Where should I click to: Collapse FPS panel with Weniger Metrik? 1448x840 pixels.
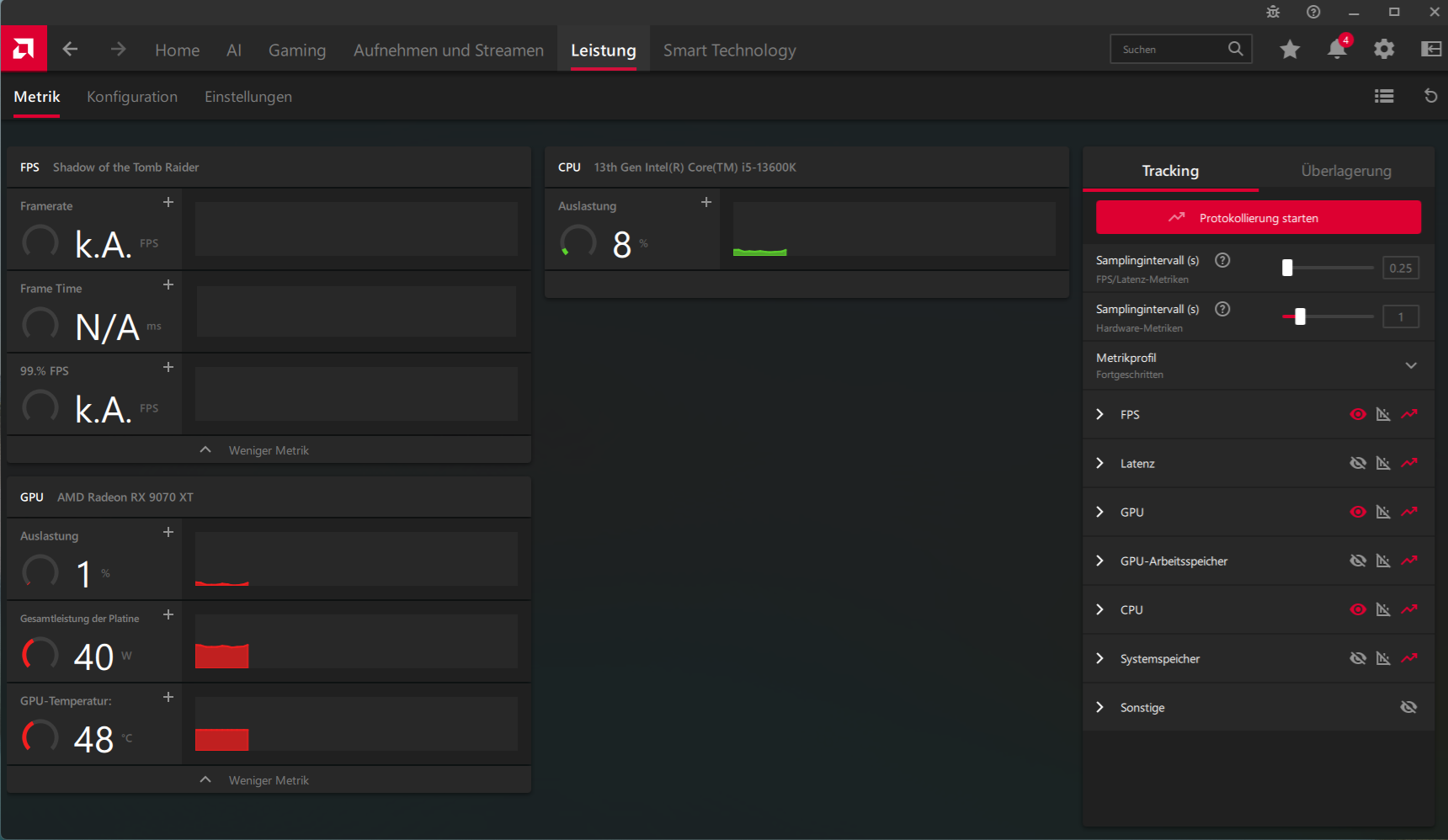pos(269,450)
